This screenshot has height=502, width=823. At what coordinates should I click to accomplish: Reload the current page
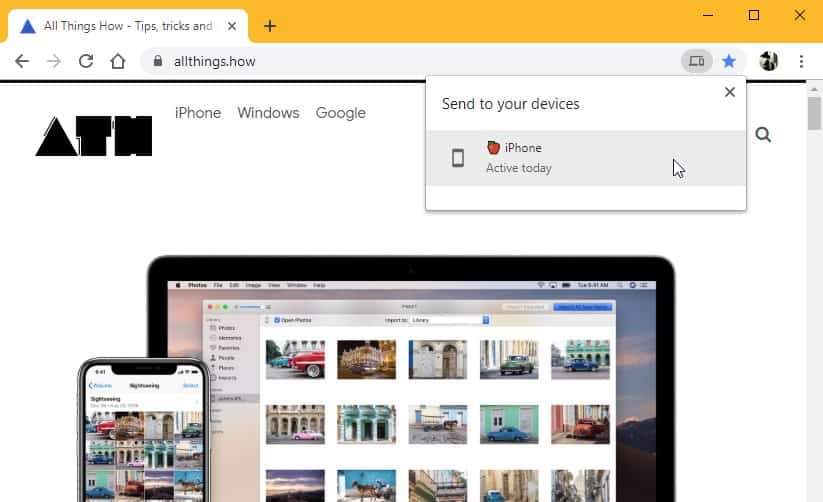click(86, 61)
